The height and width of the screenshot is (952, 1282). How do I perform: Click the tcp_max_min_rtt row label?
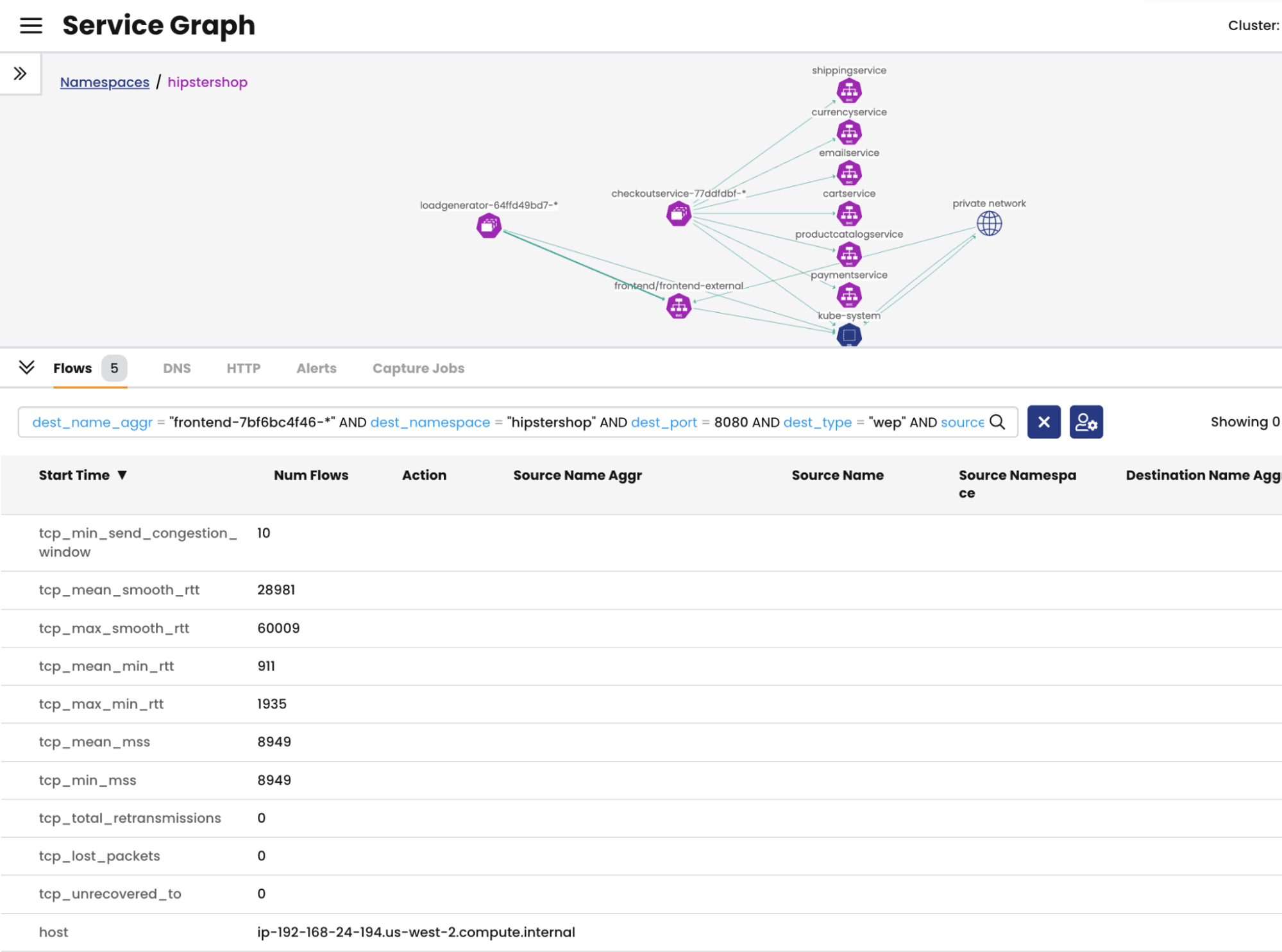point(101,704)
